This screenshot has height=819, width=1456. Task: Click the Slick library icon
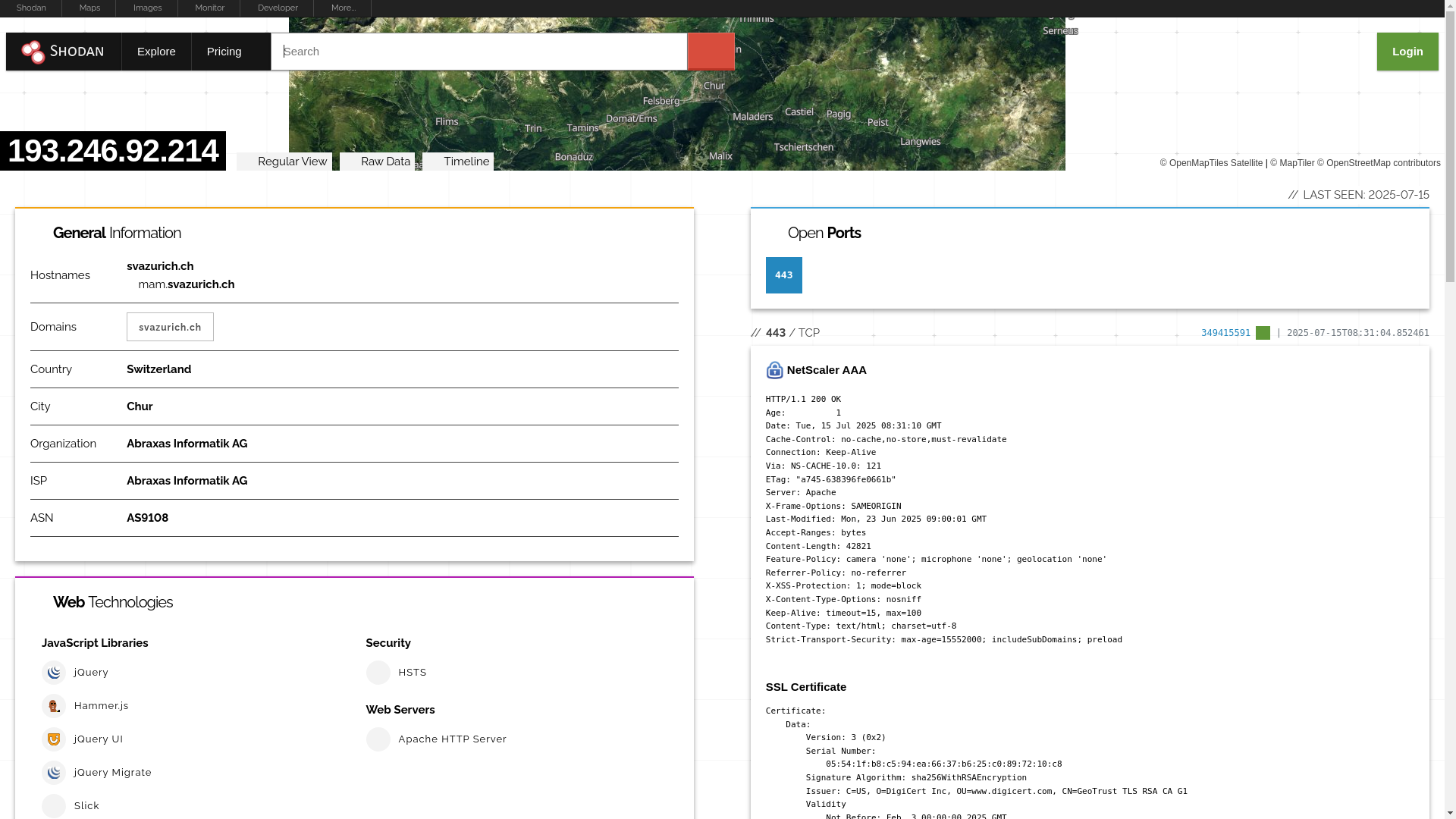pyautogui.click(x=54, y=806)
